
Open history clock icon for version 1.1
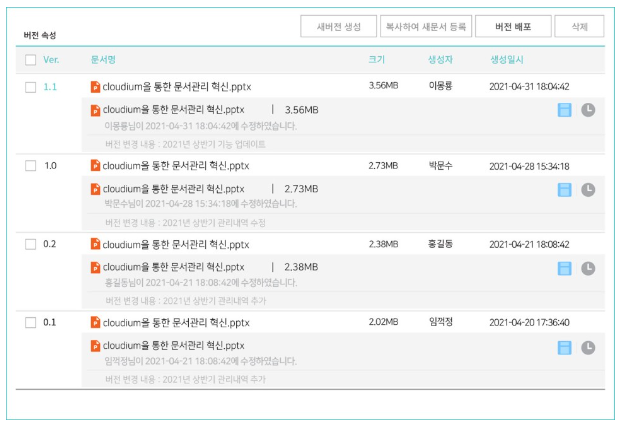(588, 109)
